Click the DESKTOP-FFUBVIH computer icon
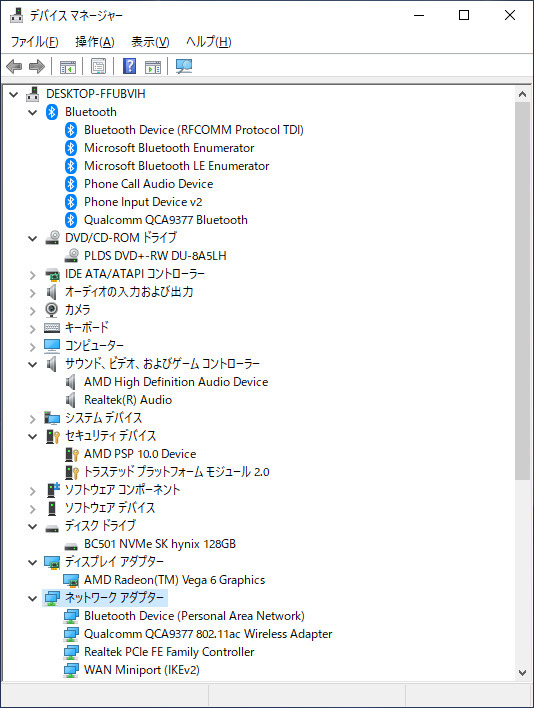 point(33,93)
